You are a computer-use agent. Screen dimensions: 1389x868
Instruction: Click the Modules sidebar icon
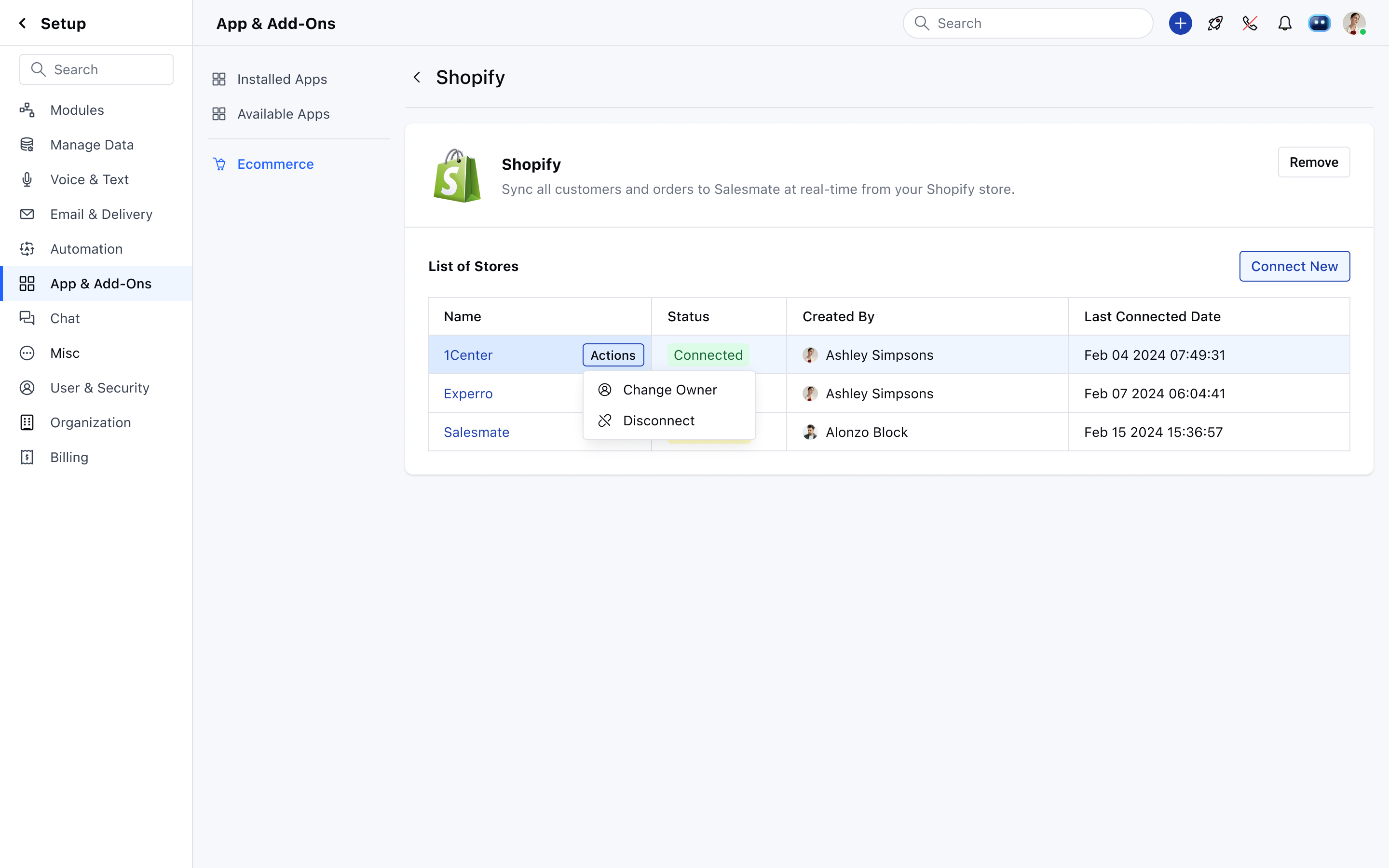click(27, 109)
